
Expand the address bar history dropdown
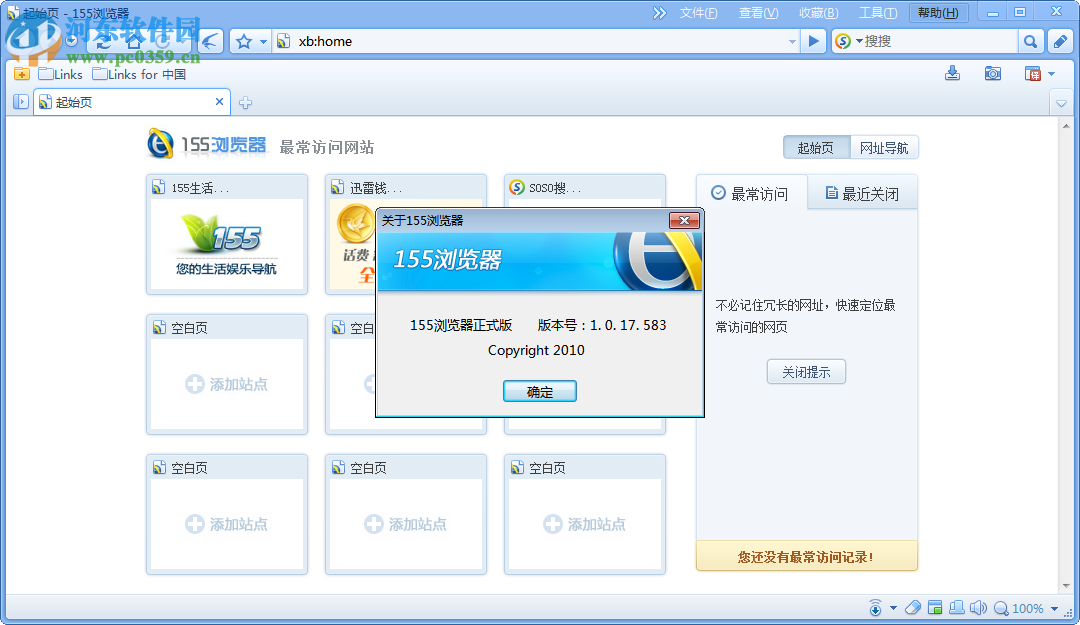pyautogui.click(x=792, y=42)
